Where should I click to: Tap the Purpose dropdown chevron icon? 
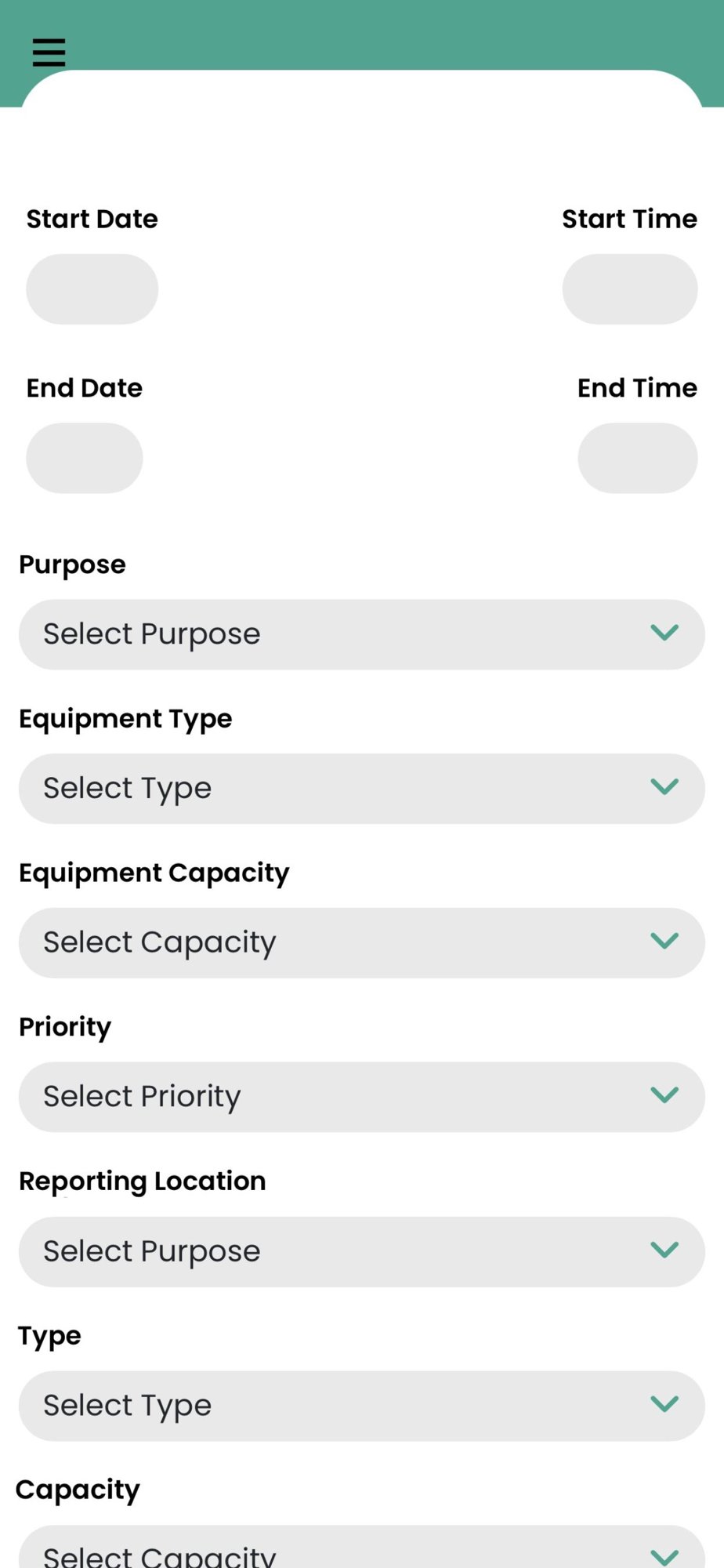coord(664,633)
